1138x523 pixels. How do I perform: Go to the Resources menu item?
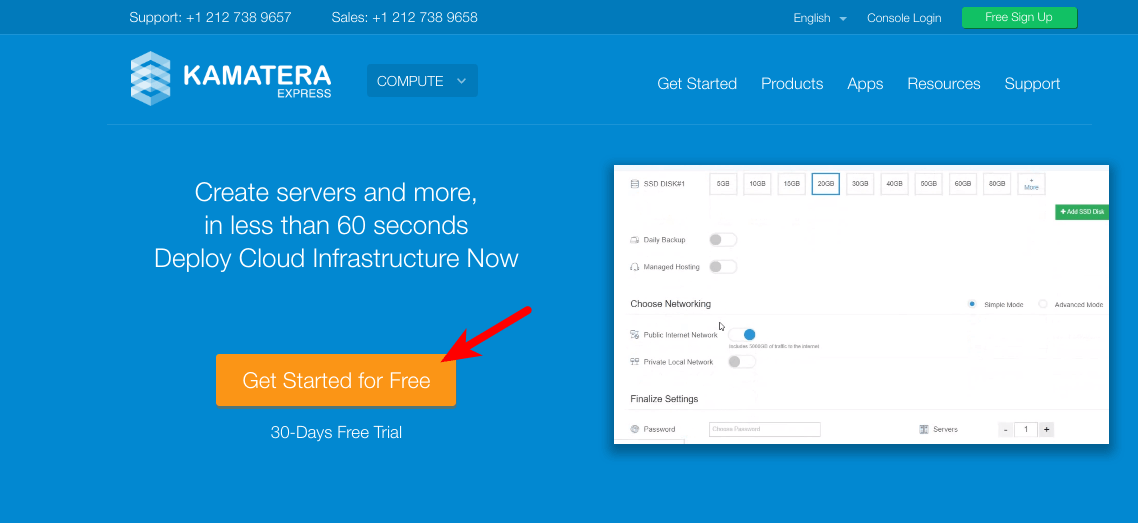pyautogui.click(x=943, y=84)
